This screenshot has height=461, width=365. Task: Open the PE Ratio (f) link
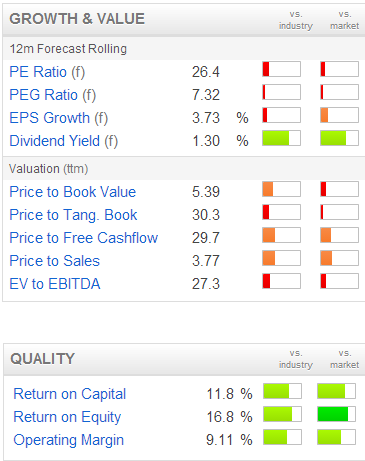47,72
